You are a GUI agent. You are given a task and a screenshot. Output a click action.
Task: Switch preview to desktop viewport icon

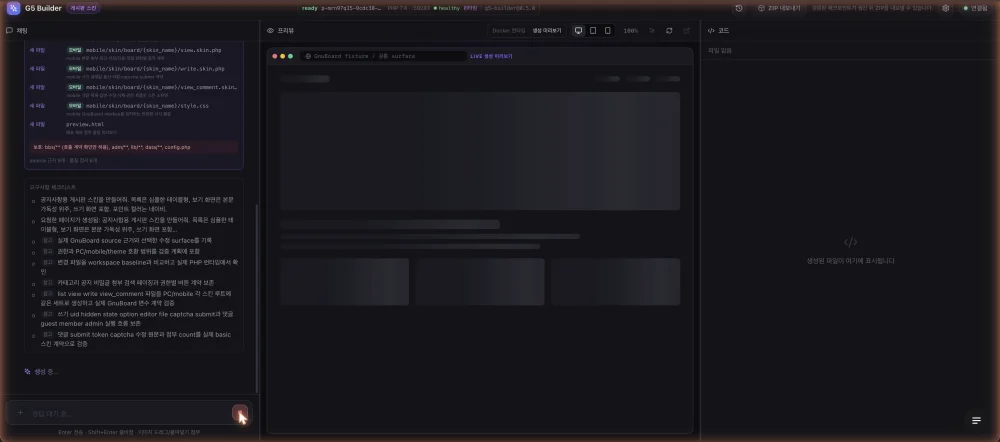[x=578, y=31]
